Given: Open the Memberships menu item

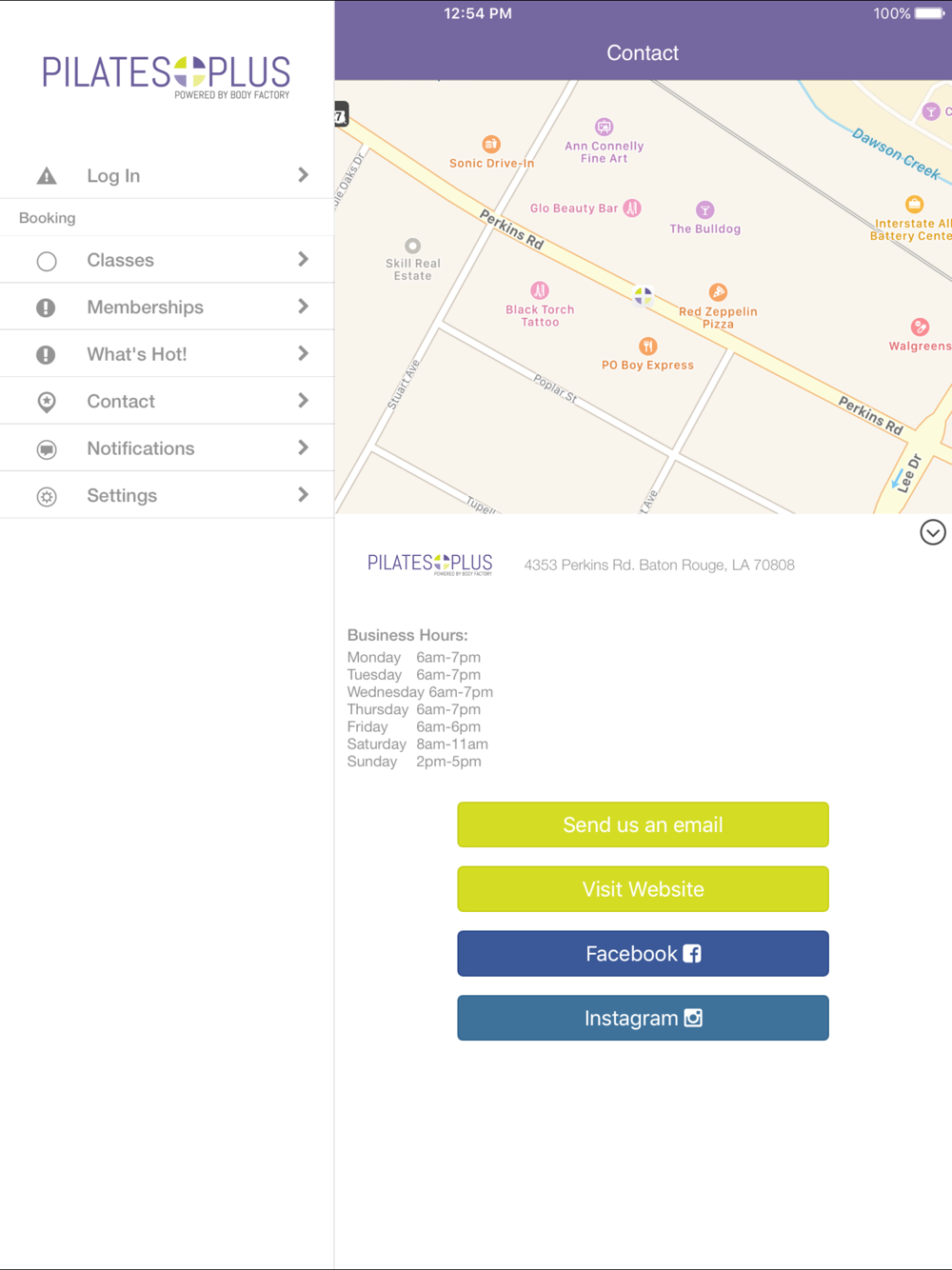Looking at the screenshot, I should (x=167, y=308).
